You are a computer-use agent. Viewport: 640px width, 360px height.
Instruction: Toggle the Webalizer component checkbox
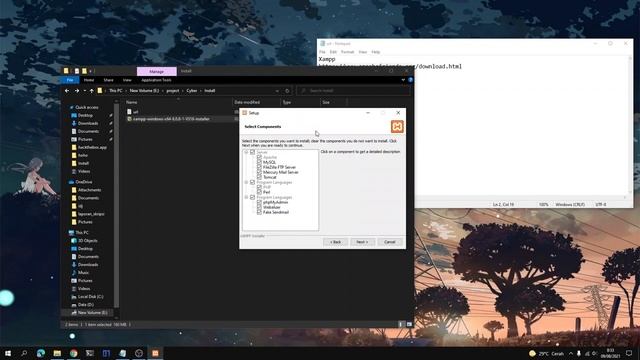tap(259, 207)
